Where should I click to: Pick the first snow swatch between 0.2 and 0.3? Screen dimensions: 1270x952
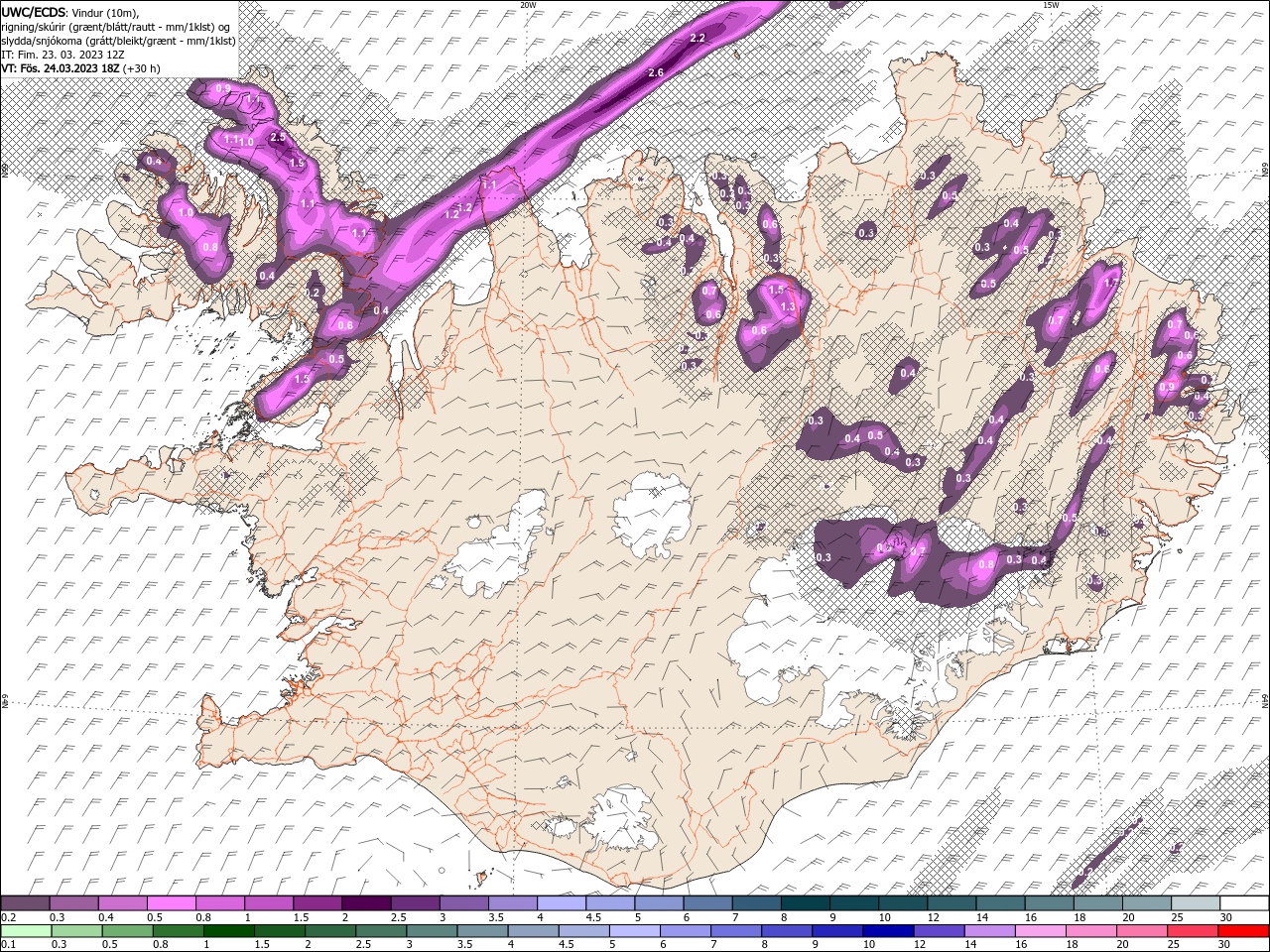(25, 903)
